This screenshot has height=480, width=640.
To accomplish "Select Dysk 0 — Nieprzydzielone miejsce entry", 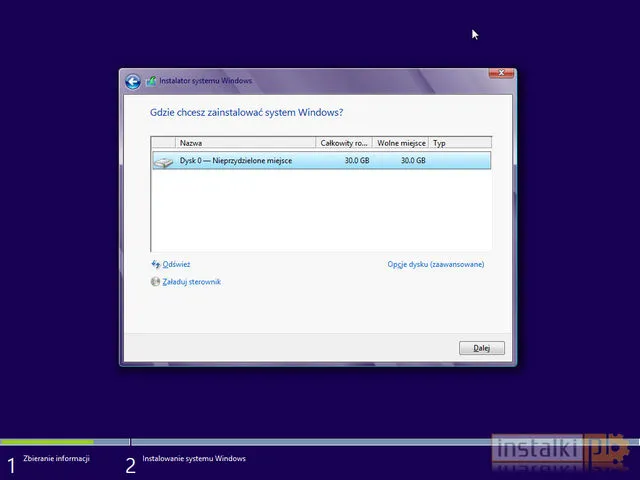I will pyautogui.click(x=236, y=161).
